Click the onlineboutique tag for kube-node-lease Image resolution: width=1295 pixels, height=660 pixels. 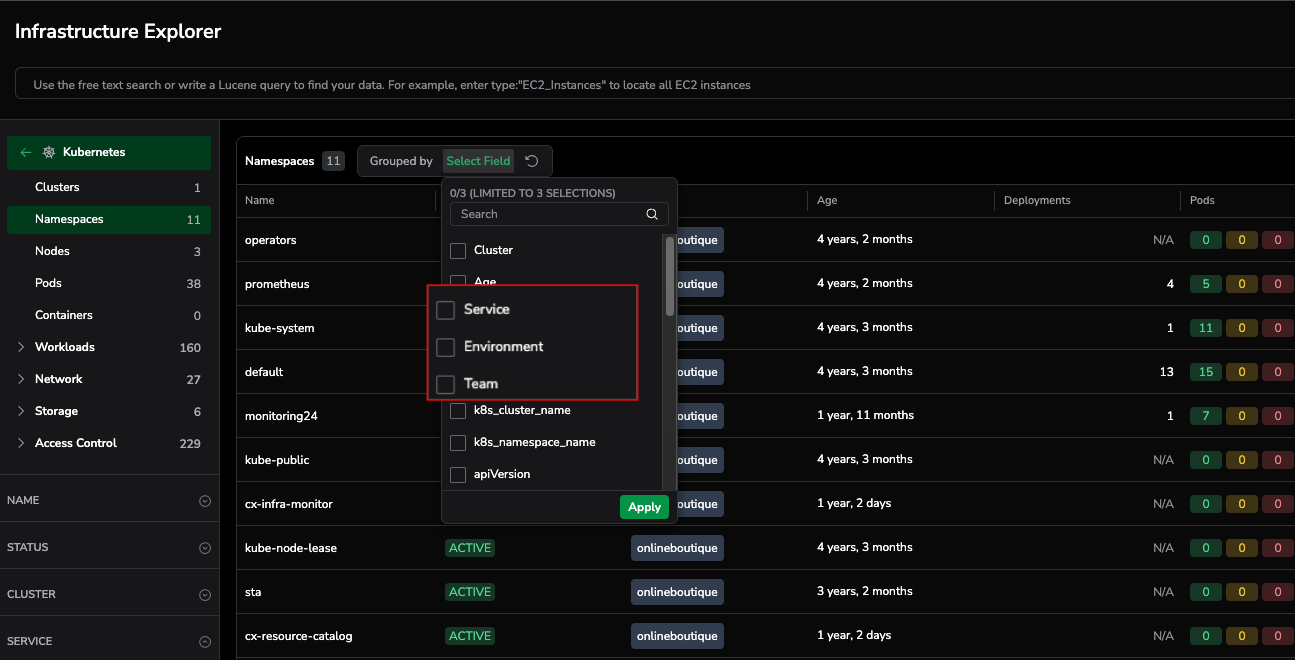(x=677, y=548)
